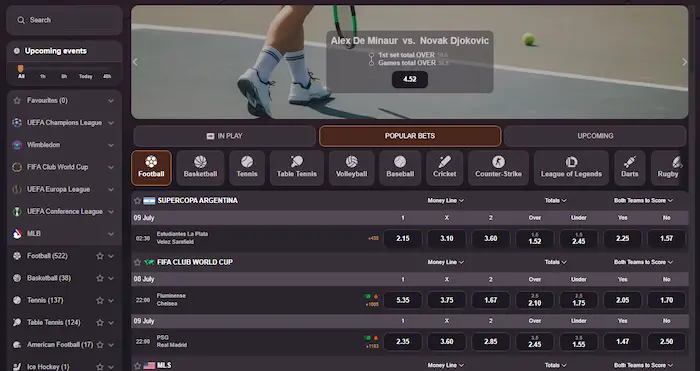Open the Table Tennis sport category
Screen dimensions: 700x371
[x=297, y=168]
